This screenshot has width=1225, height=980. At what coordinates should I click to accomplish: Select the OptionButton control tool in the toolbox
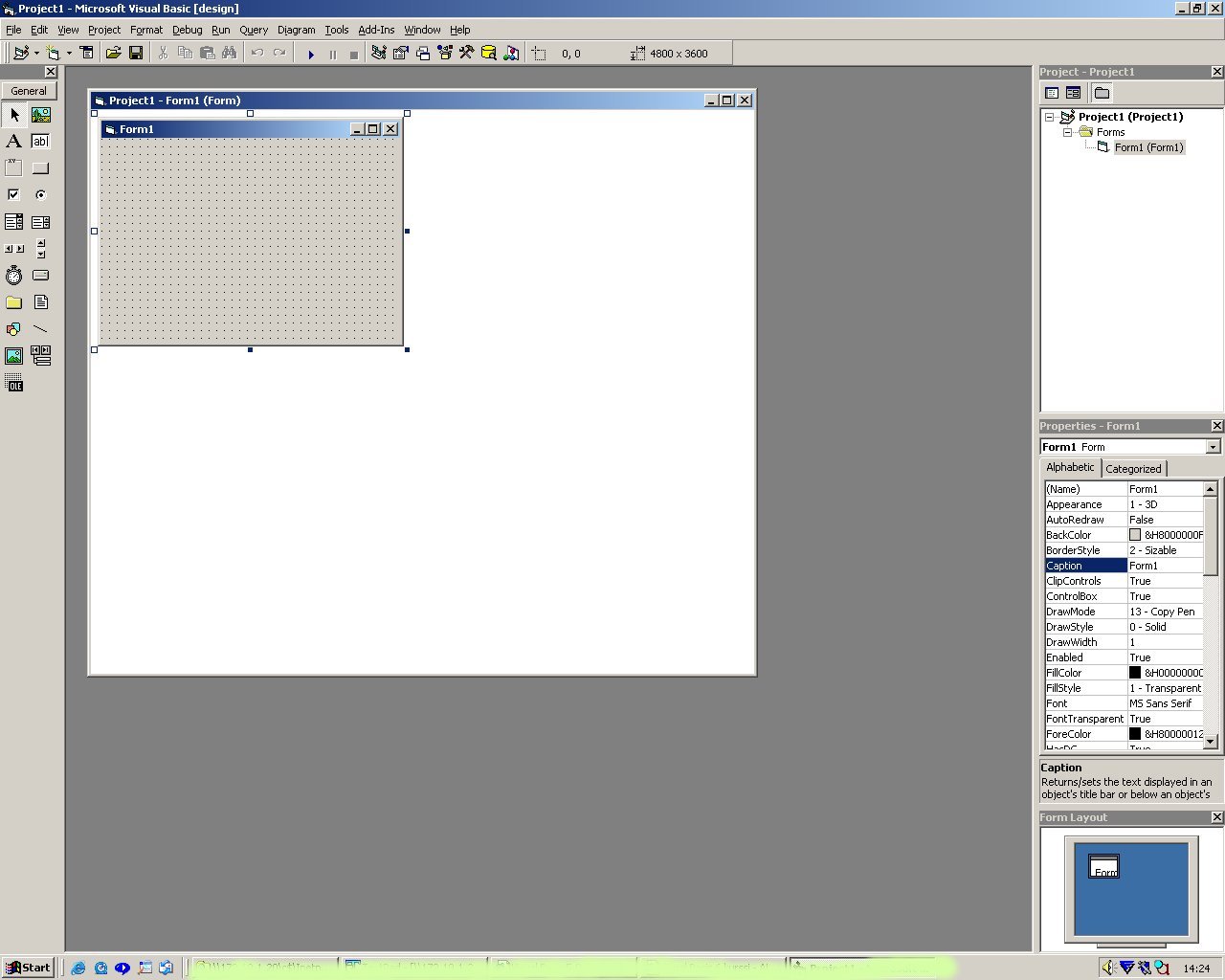coord(41,195)
